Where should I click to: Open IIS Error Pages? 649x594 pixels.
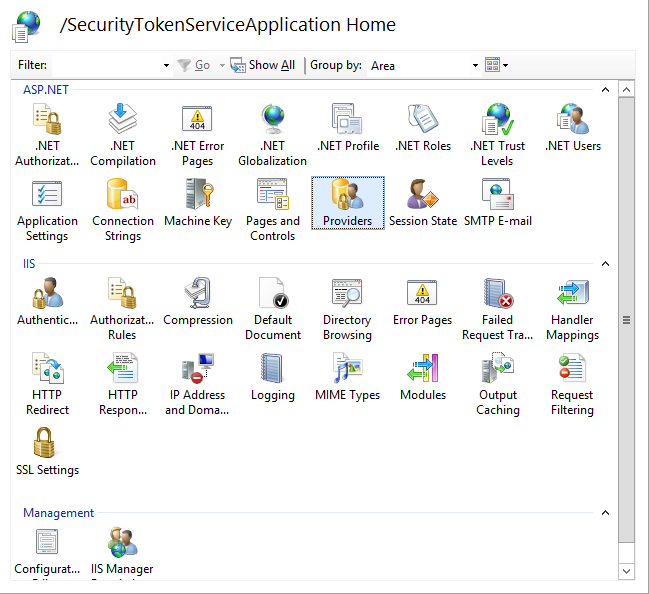click(x=422, y=302)
